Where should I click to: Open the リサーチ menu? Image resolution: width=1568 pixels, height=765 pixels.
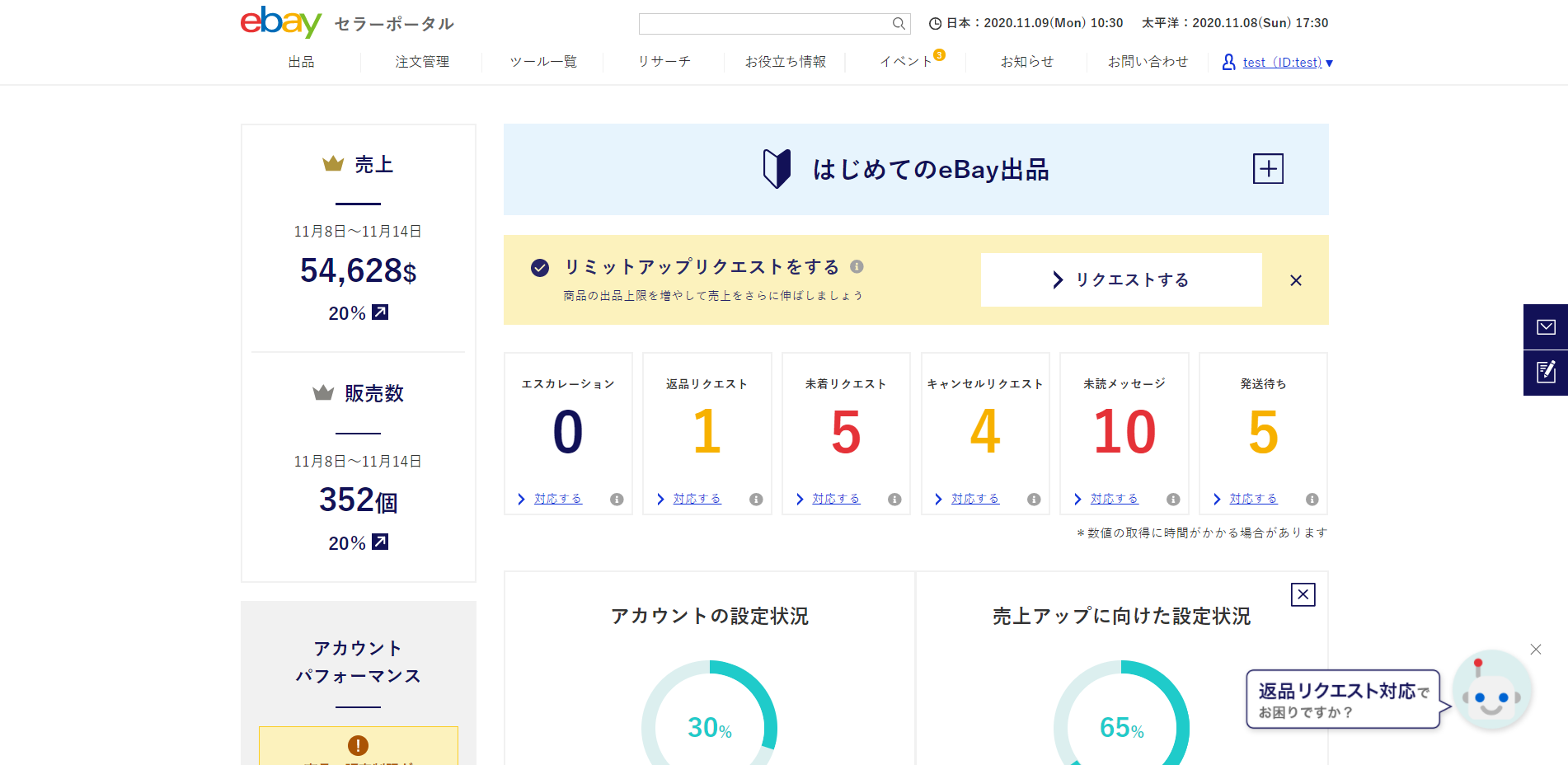[x=664, y=62]
